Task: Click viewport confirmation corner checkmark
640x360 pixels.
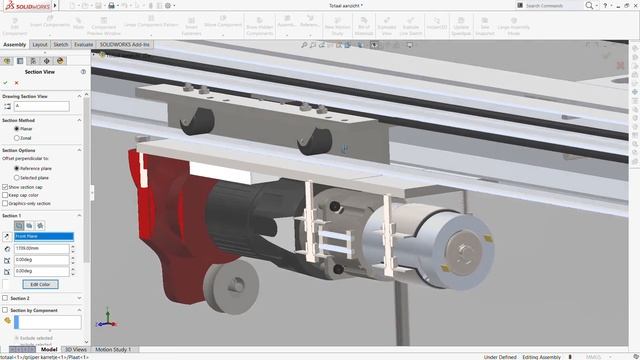Action: pyautogui.click(x=607, y=56)
